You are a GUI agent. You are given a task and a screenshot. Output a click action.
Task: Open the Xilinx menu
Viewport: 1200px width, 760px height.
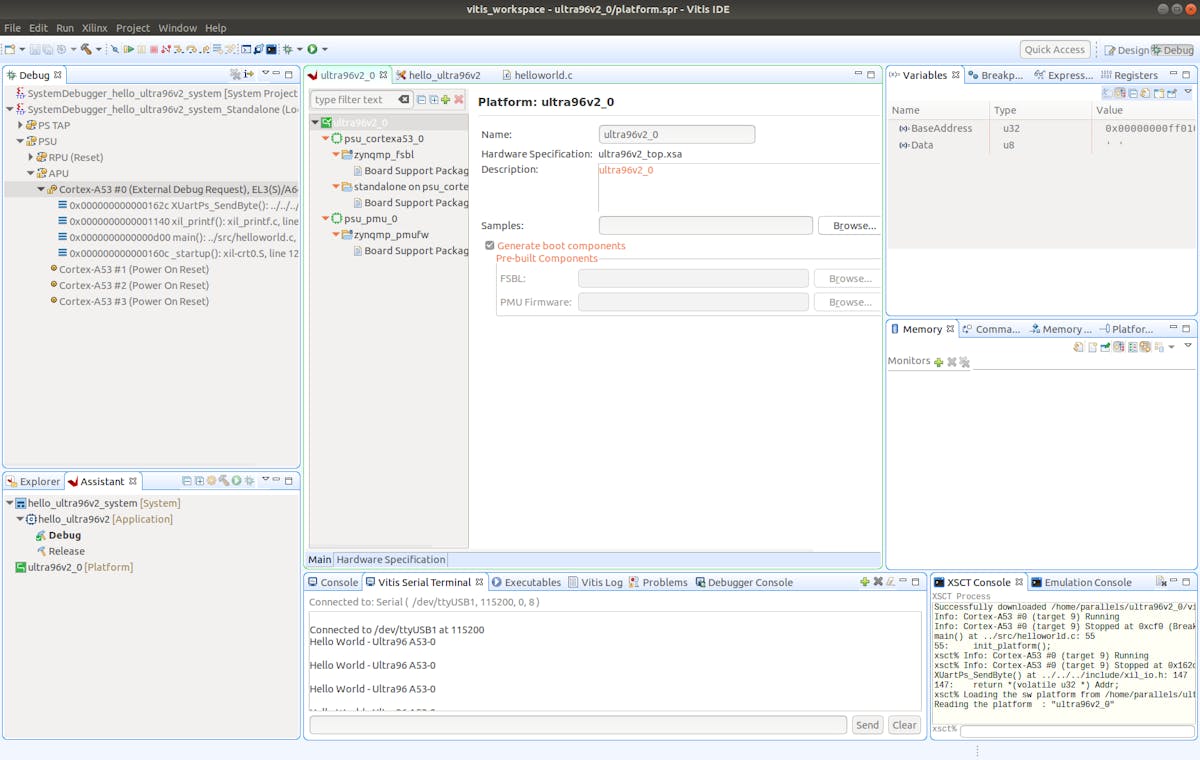(94, 28)
